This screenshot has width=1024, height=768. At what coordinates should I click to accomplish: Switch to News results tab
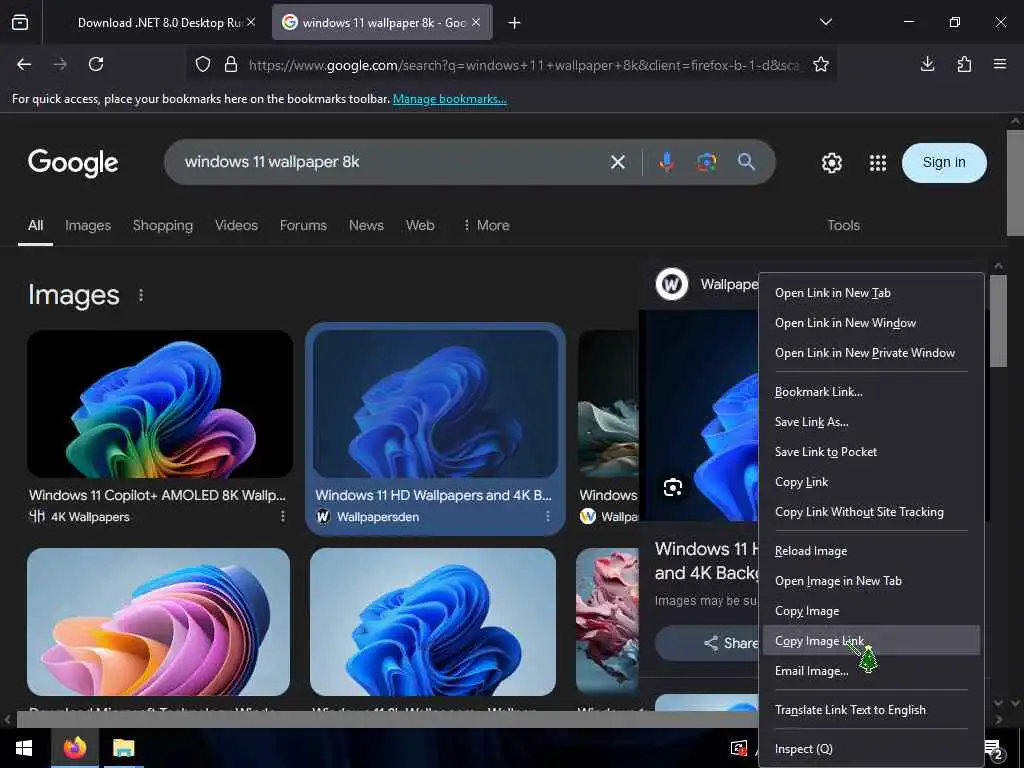pyautogui.click(x=366, y=225)
